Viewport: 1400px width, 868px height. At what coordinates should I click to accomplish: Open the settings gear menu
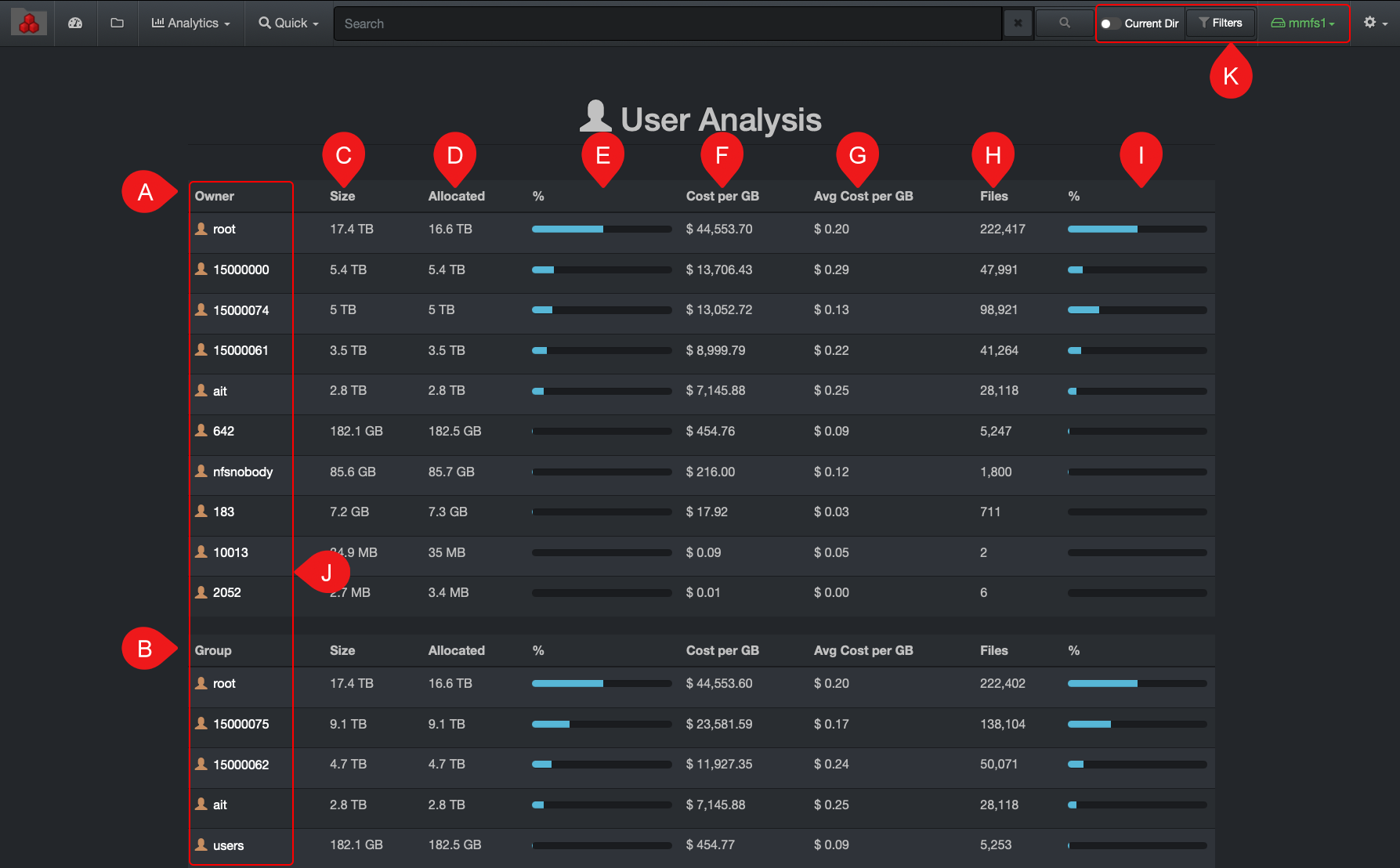coord(1375,24)
